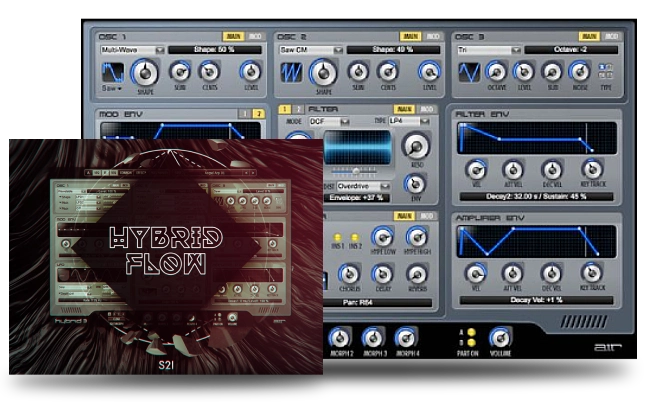Click the OSC 3 MAIN button
Image resolution: width=647 pixels, height=402 pixels.
point(589,36)
